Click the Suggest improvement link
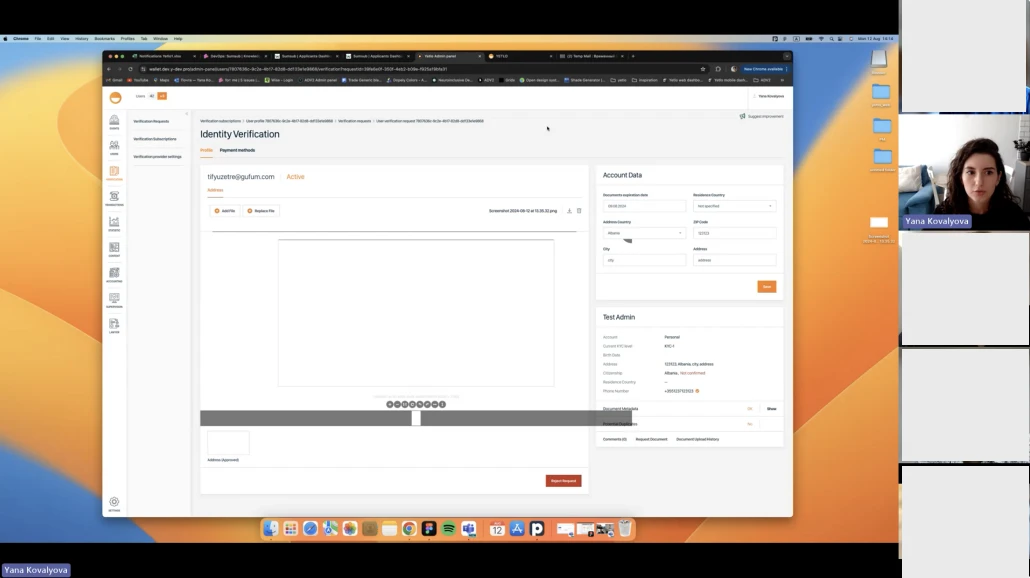 [x=765, y=116]
